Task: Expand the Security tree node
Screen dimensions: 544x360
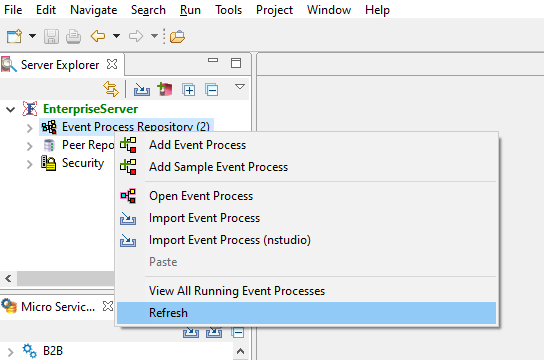Action: point(29,164)
